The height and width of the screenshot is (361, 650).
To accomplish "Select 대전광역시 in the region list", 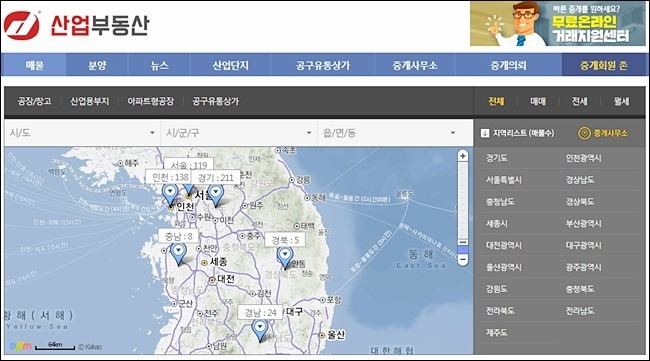I will pyautogui.click(x=503, y=245).
